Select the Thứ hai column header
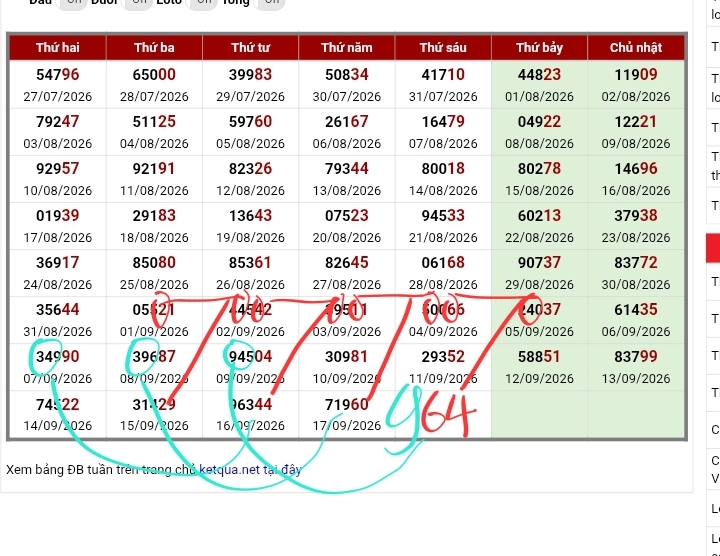The image size is (720, 556). 58,47
